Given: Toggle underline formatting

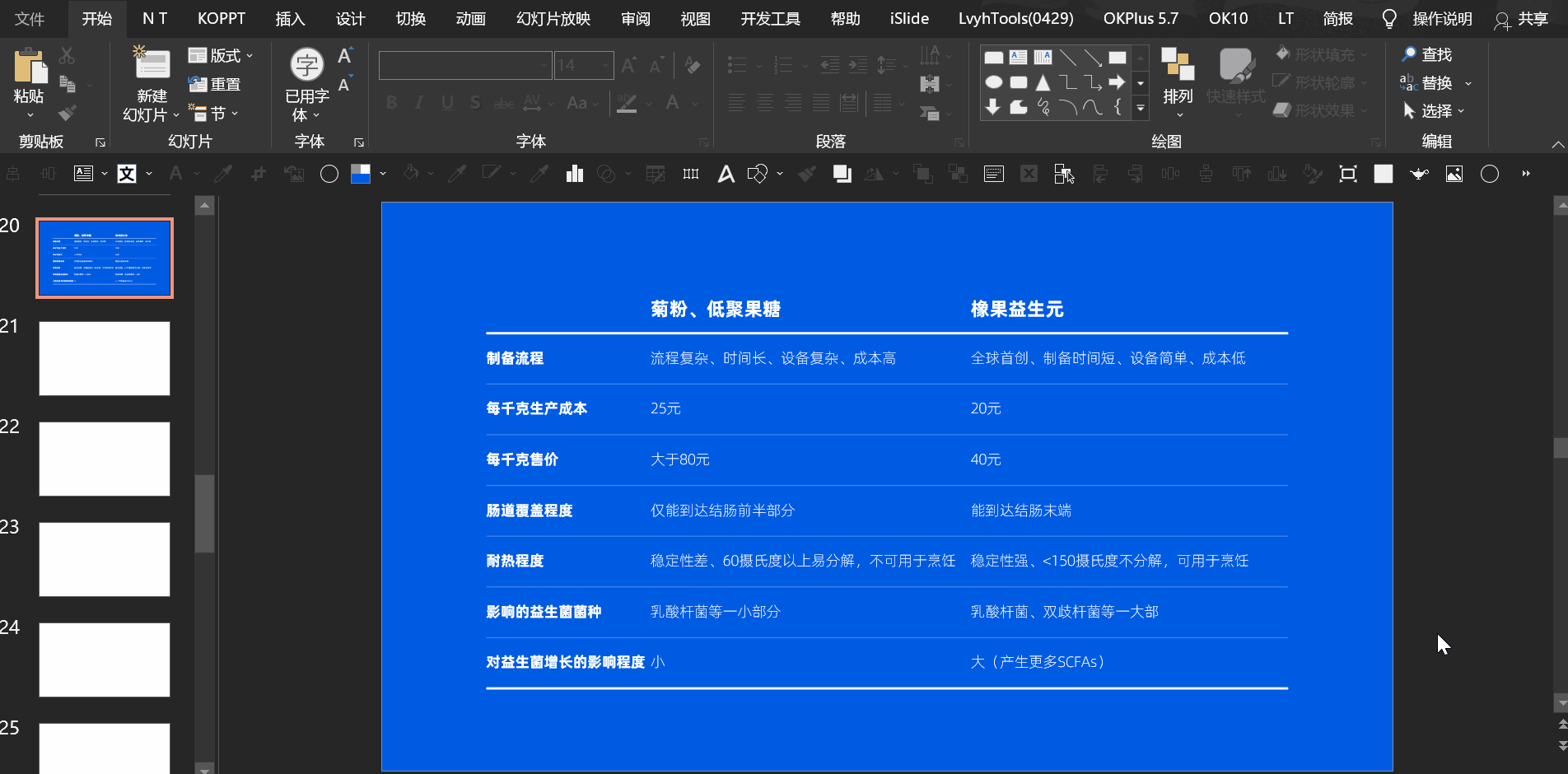Looking at the screenshot, I should click(446, 102).
